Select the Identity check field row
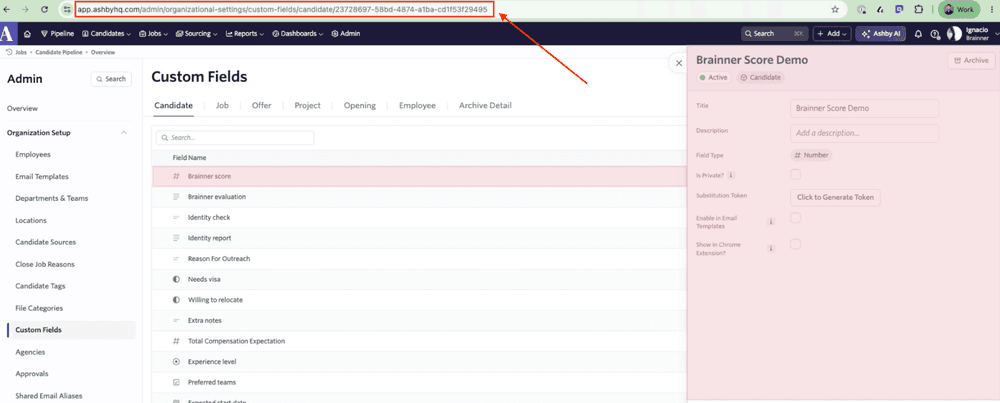 [x=420, y=217]
